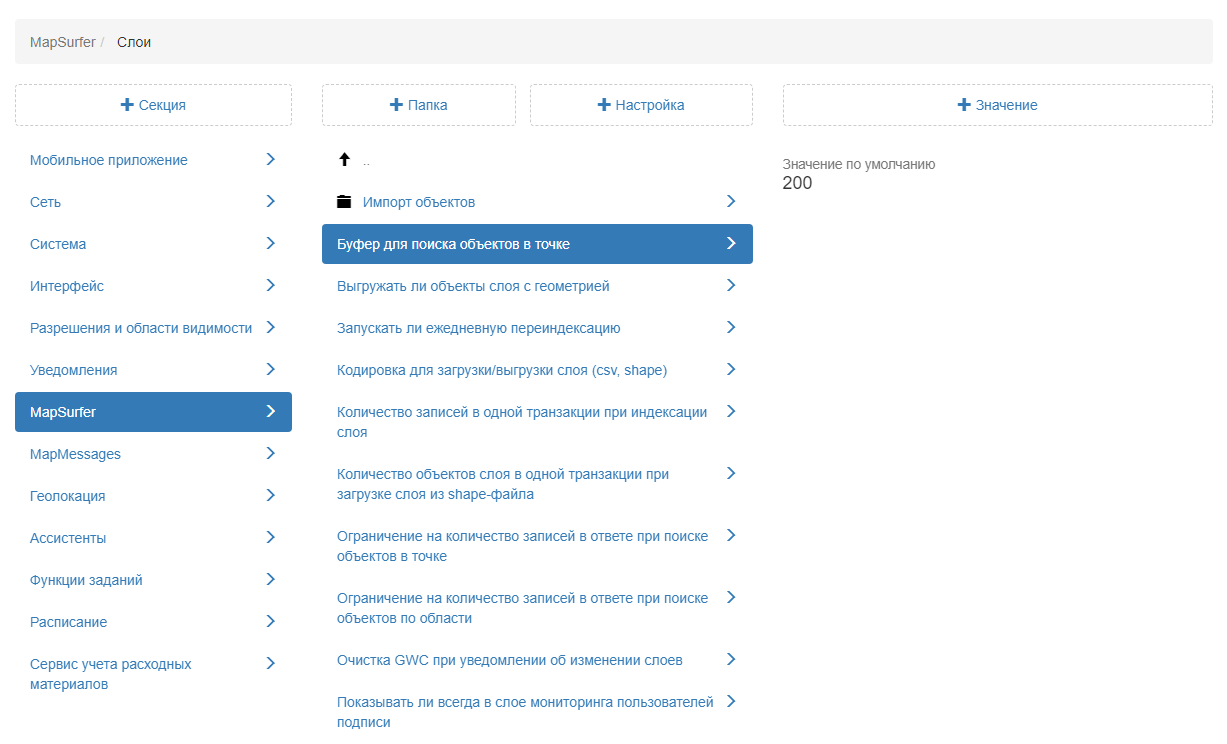Expand chevron next to Функции заданий
1227x744 pixels.
click(x=270, y=579)
